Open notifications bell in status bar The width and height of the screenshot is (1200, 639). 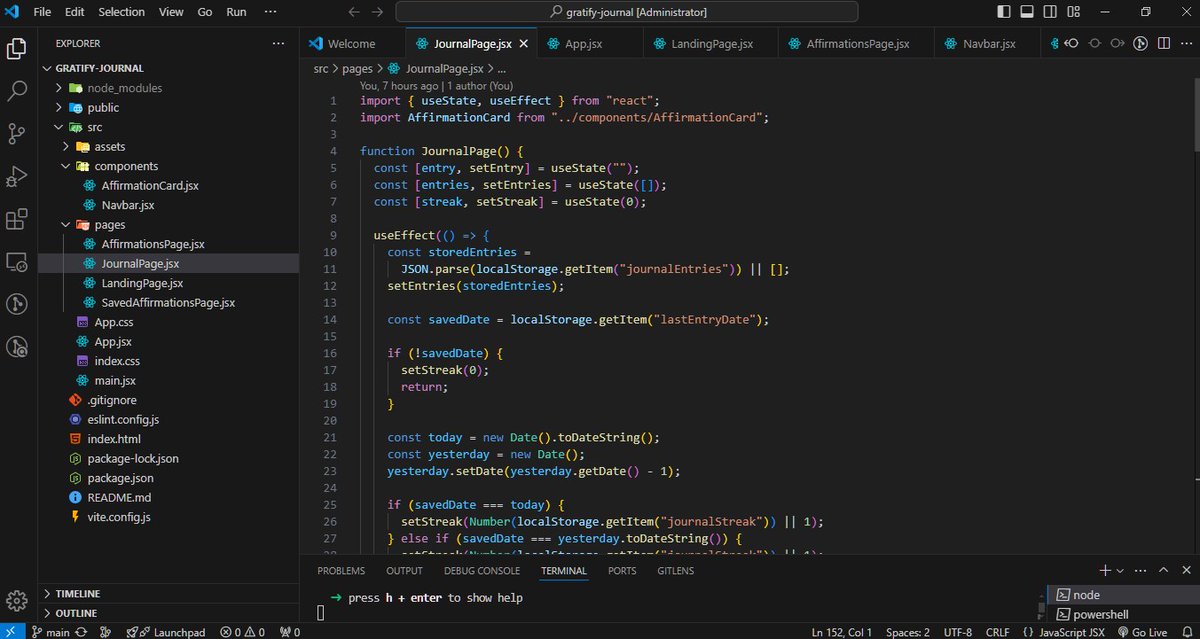coord(1185,632)
